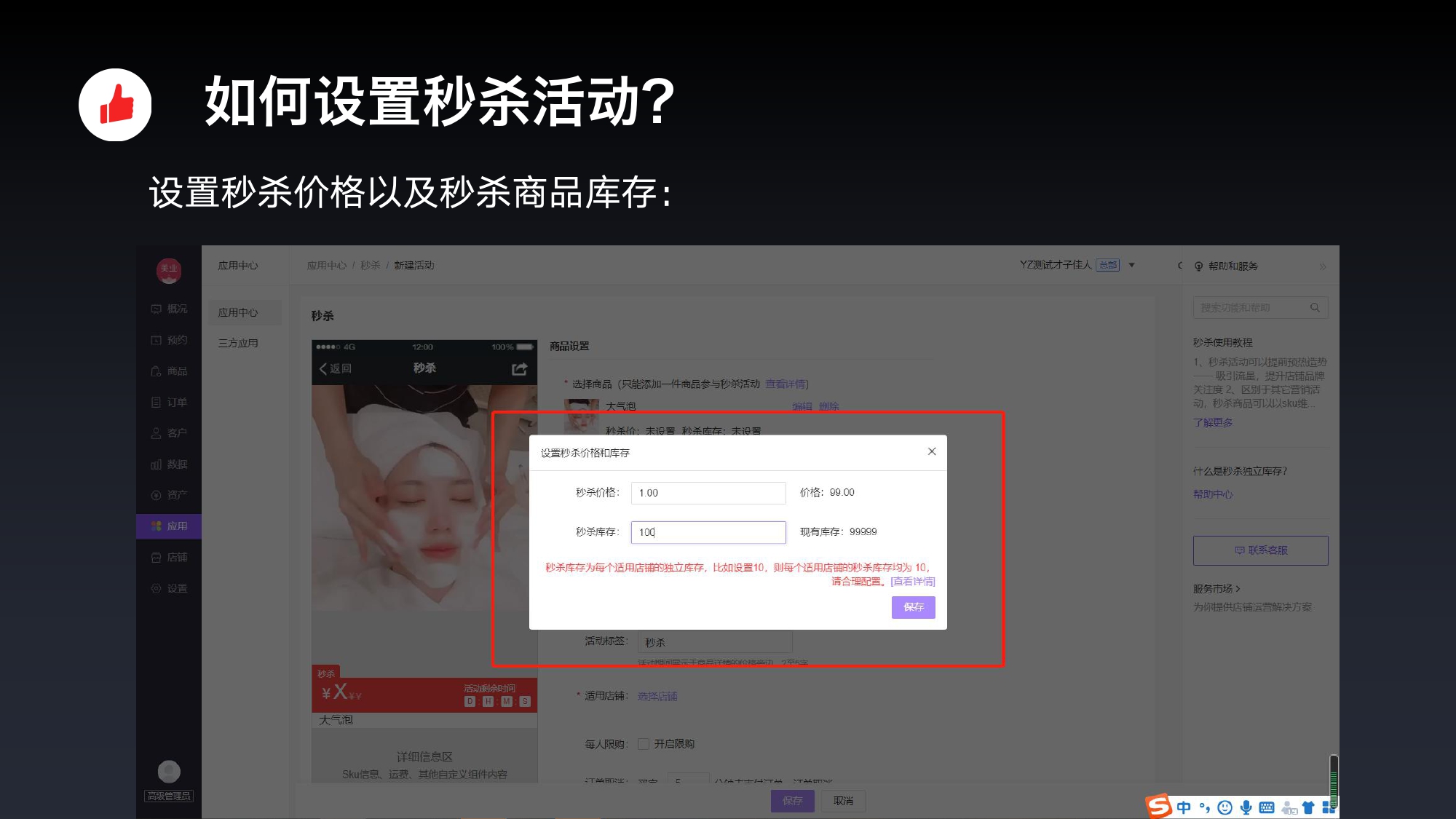Click the 大气泡 product name in phone preview
The height and width of the screenshot is (819, 1456).
pyautogui.click(x=336, y=720)
